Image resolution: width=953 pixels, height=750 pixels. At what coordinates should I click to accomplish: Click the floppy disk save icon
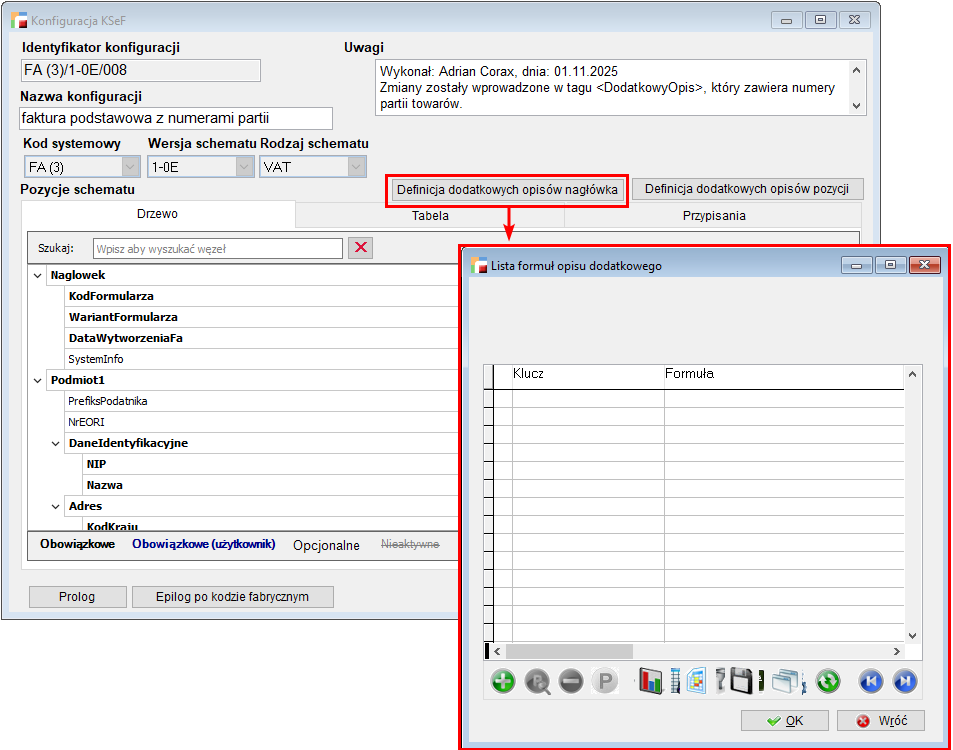[x=741, y=682]
